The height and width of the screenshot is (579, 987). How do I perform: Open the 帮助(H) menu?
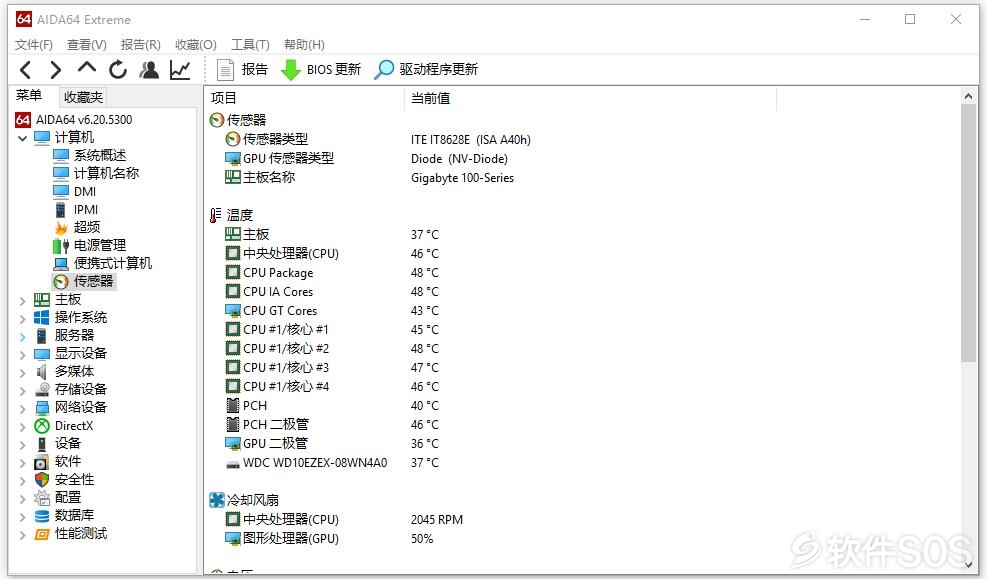(x=304, y=45)
